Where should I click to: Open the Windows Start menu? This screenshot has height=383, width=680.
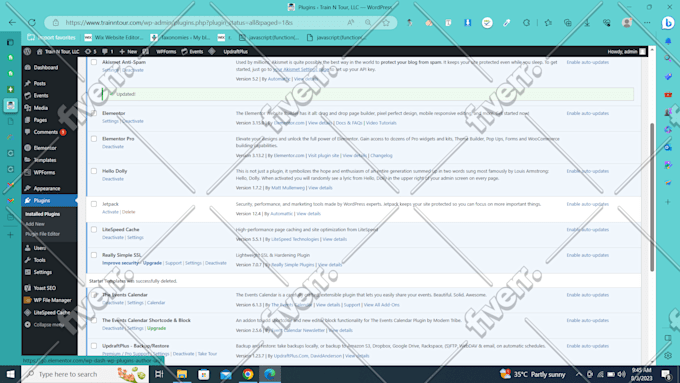(x=10, y=374)
